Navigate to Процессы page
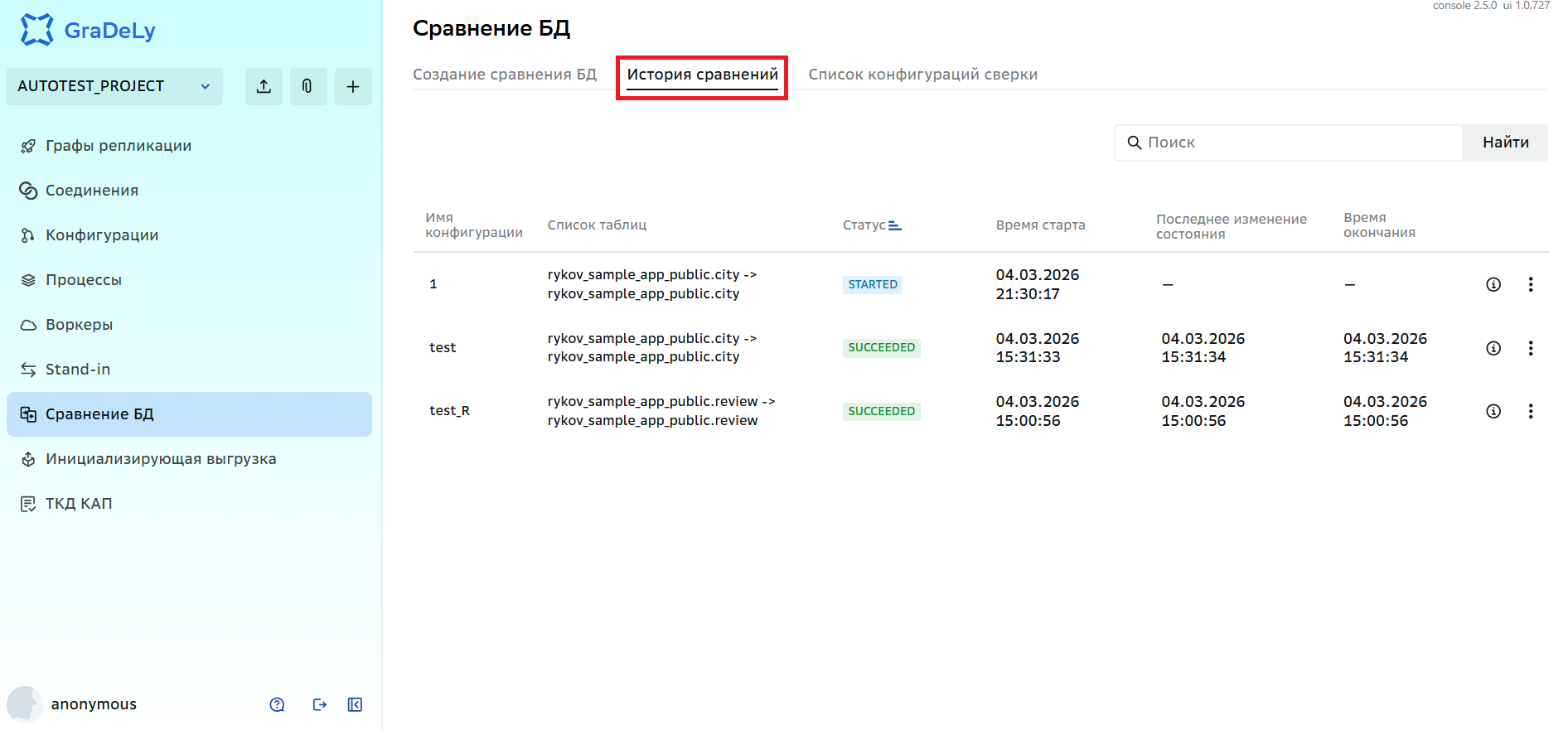 click(189, 280)
